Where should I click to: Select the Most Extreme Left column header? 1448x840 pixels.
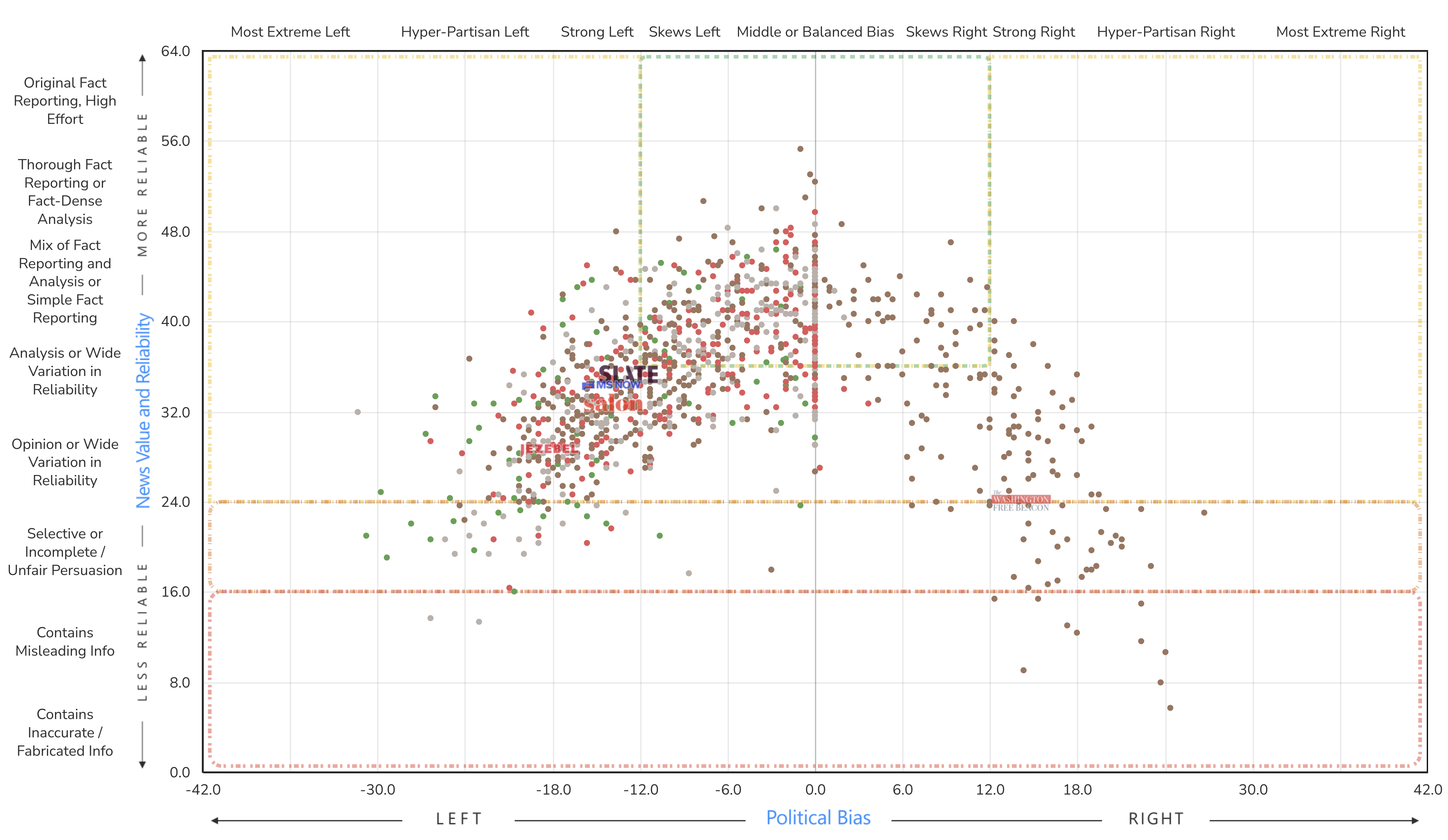pyautogui.click(x=290, y=32)
